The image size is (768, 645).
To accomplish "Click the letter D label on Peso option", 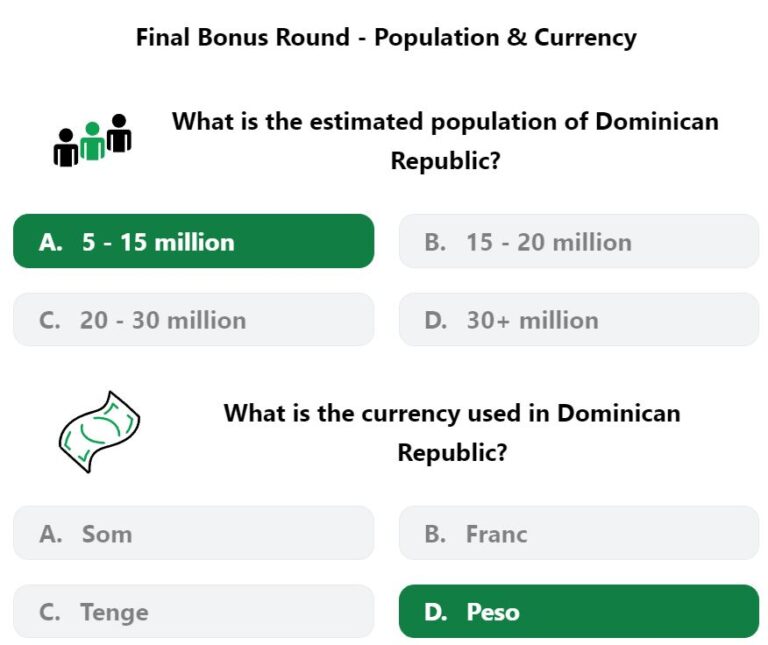I will tap(435, 612).
